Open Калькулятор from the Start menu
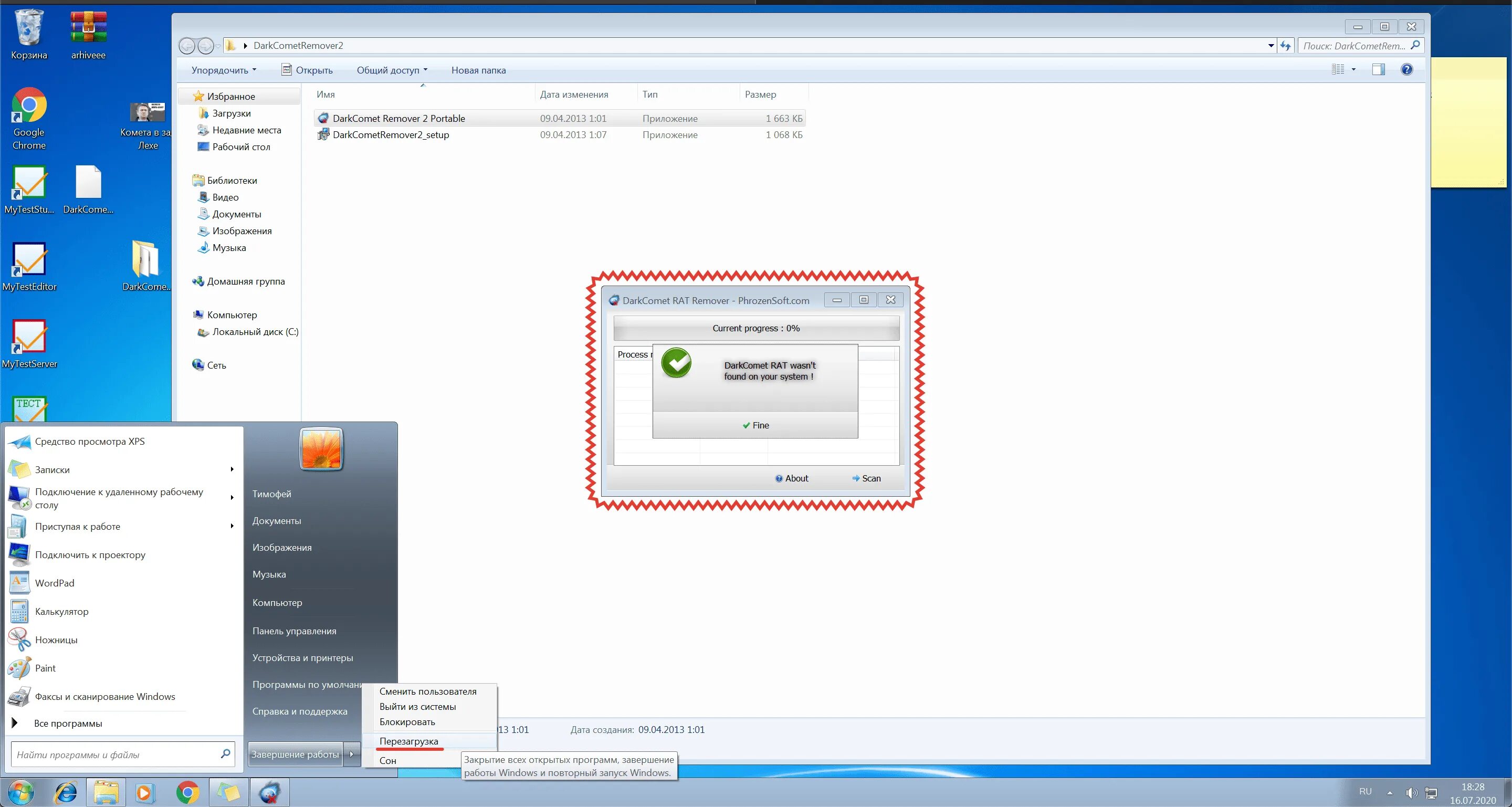The image size is (1512, 807). coord(60,611)
